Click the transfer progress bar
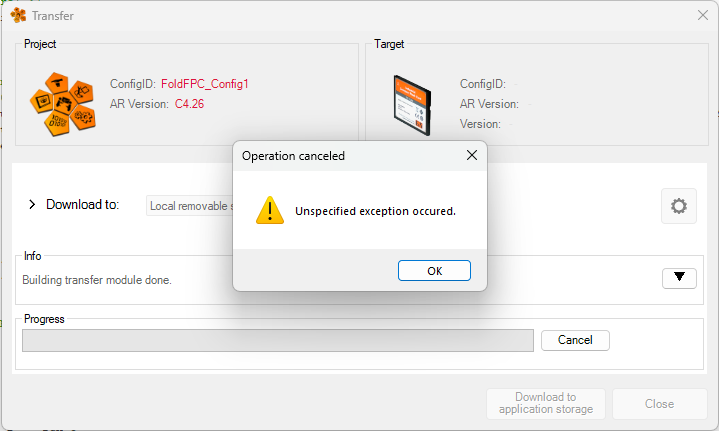 click(x=278, y=340)
